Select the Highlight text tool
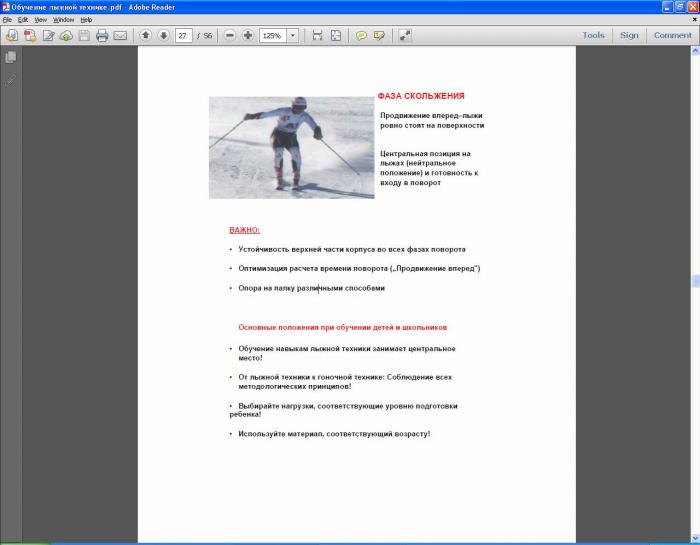This screenshot has width=700, height=545. click(379, 35)
